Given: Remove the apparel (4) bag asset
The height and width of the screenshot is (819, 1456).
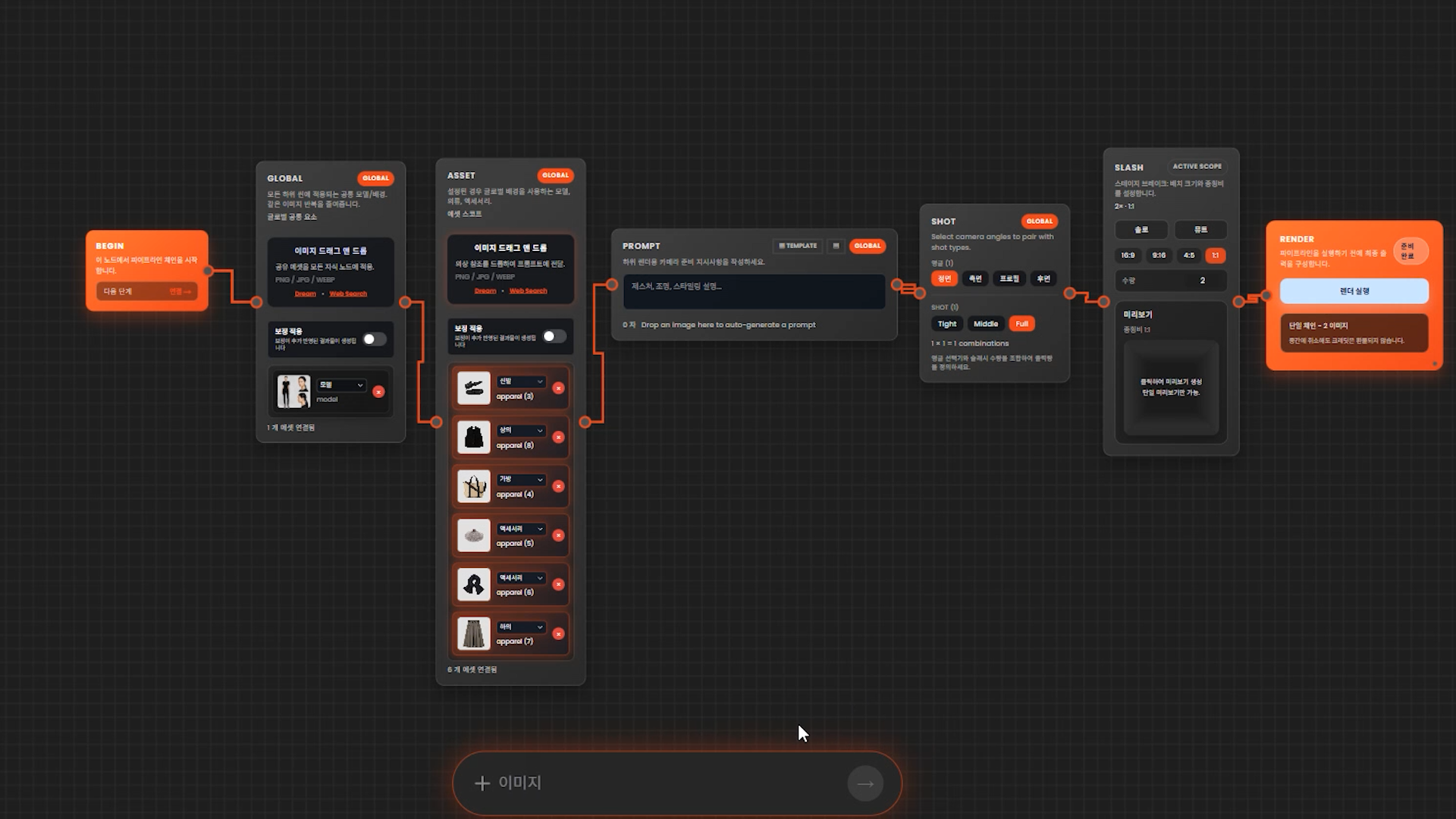Looking at the screenshot, I should pyautogui.click(x=558, y=486).
